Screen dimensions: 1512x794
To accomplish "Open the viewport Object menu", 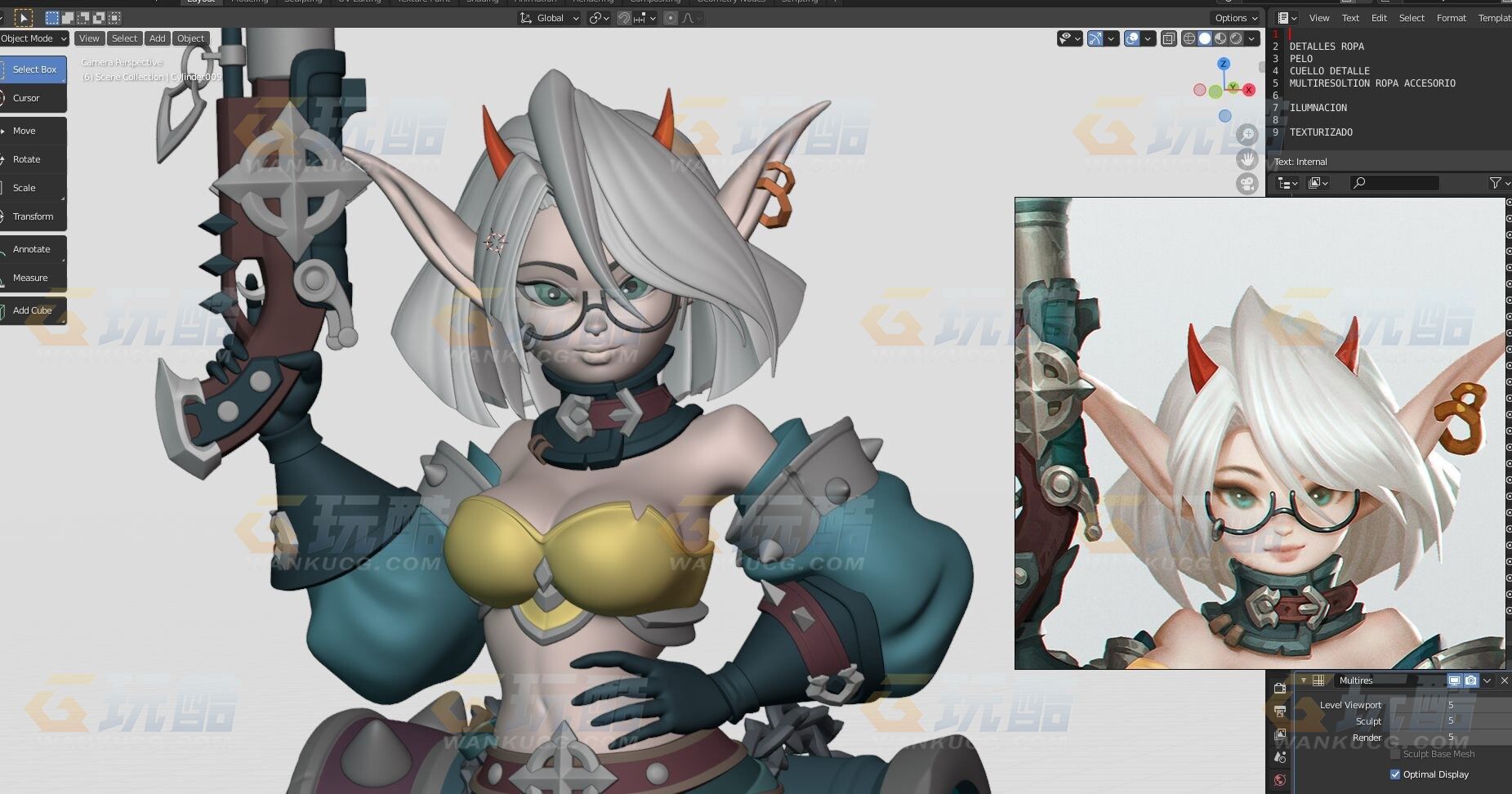I will (x=190, y=38).
